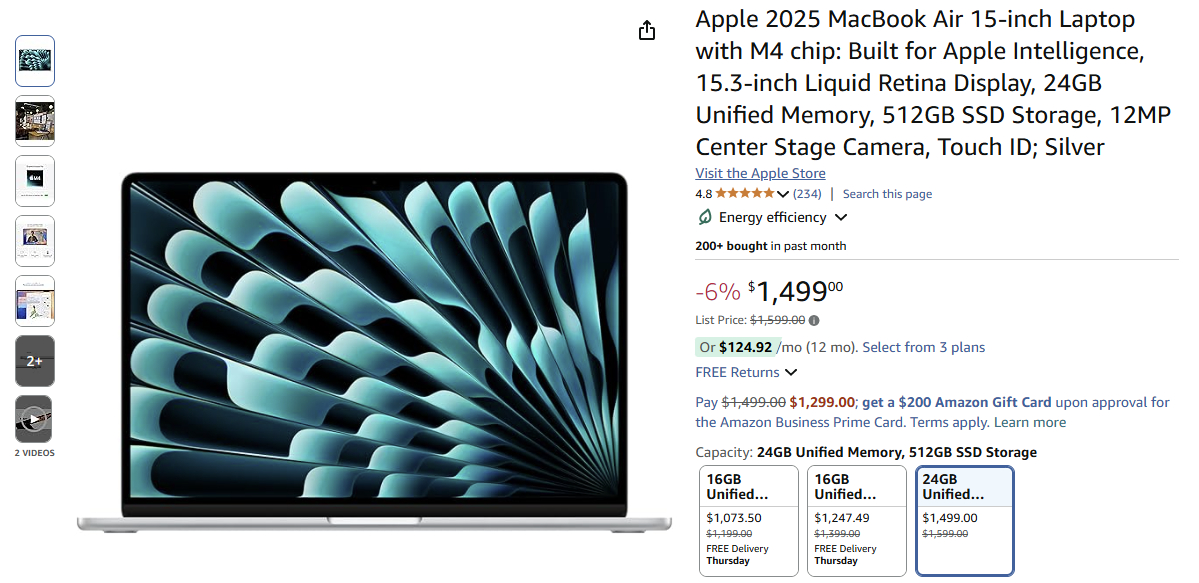Open the videos thumbnail with play icon
The width and height of the screenshot is (1199, 583).
pos(34,419)
